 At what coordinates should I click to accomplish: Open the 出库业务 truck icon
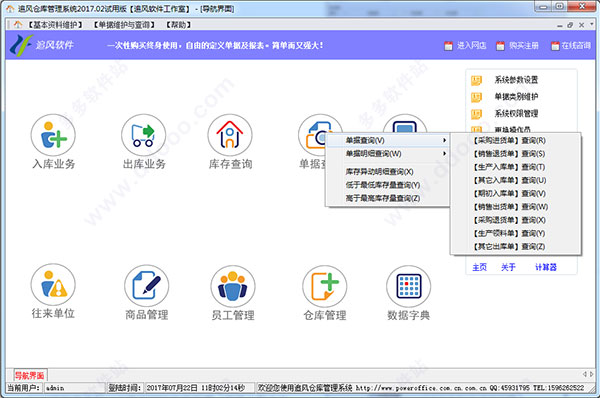pyautogui.click(x=143, y=135)
